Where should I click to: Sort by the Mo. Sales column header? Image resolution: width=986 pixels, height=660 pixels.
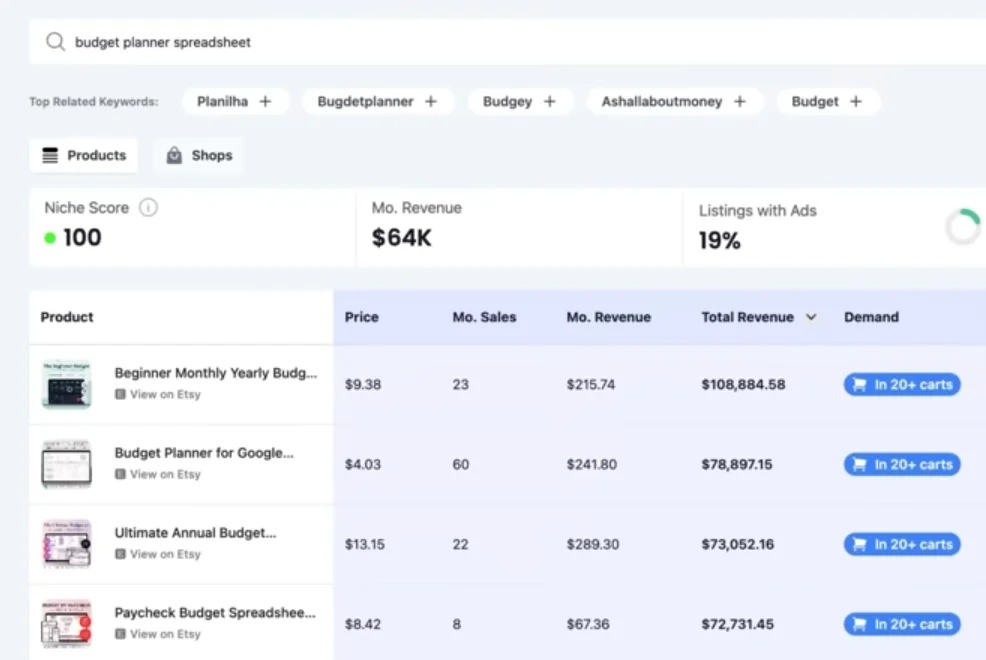click(484, 317)
